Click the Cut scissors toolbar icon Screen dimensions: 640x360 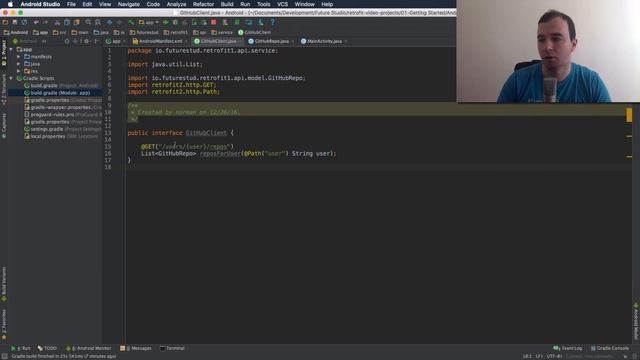click(57, 22)
